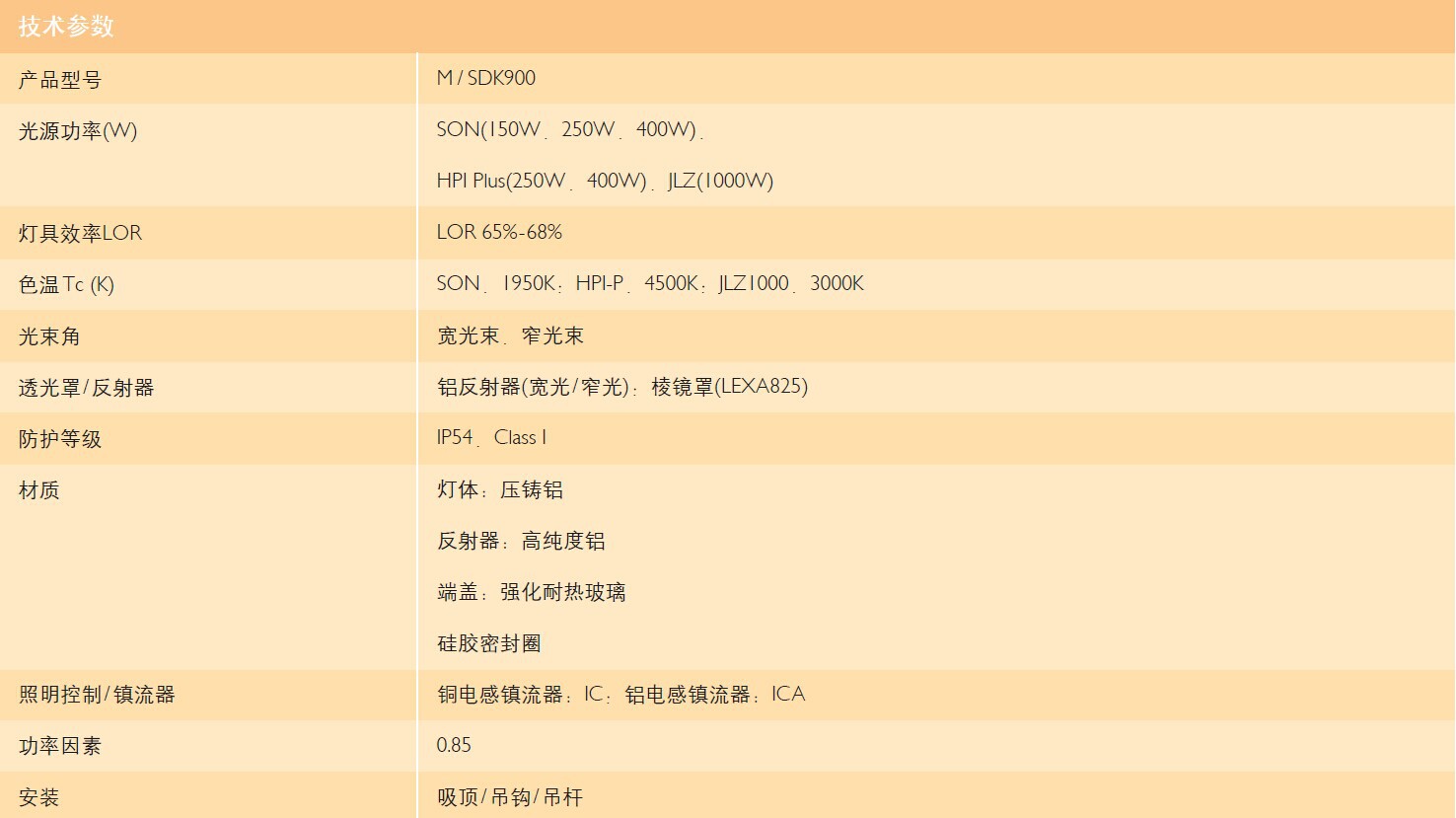Select the 色温 Tc (K) label

pos(66,285)
